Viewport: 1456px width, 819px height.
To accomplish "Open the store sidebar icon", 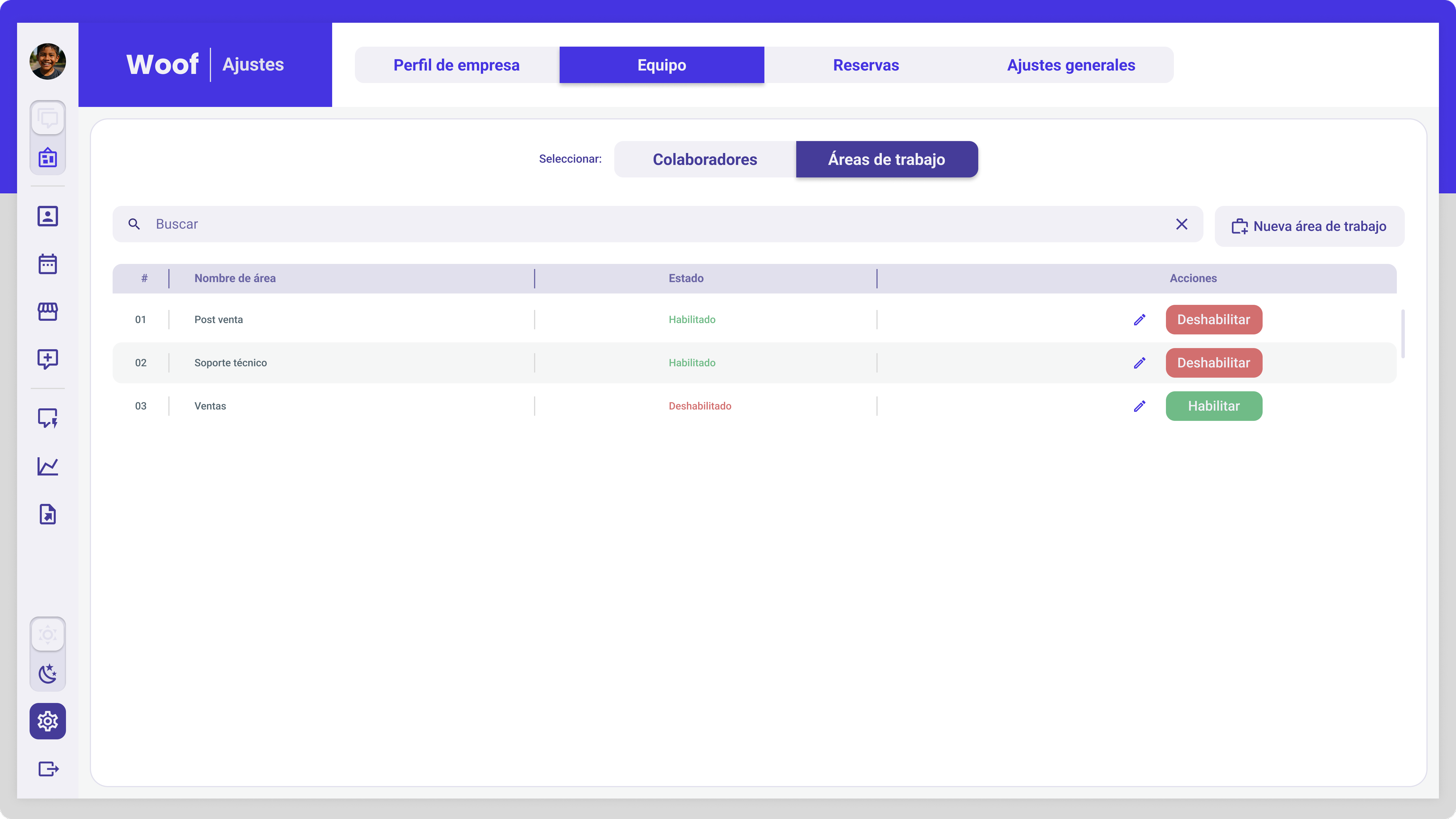I will [47, 311].
